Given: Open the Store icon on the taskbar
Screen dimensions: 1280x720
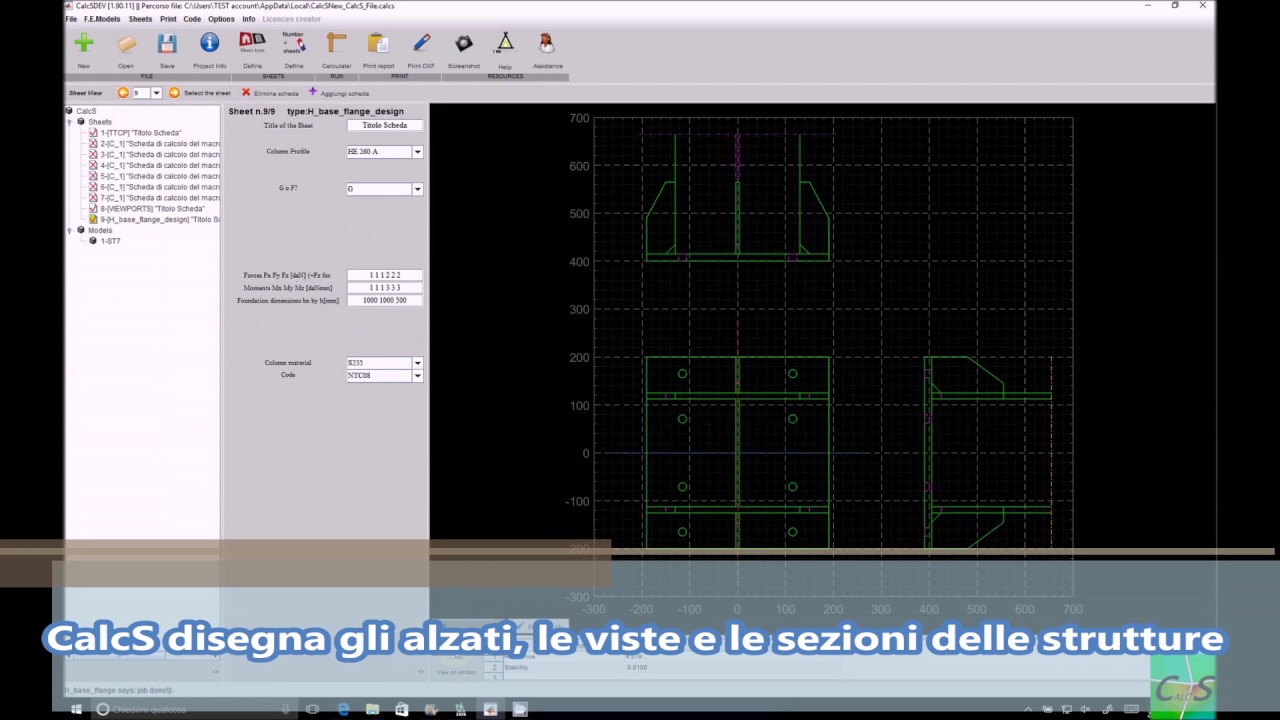Looking at the screenshot, I should tap(401, 709).
